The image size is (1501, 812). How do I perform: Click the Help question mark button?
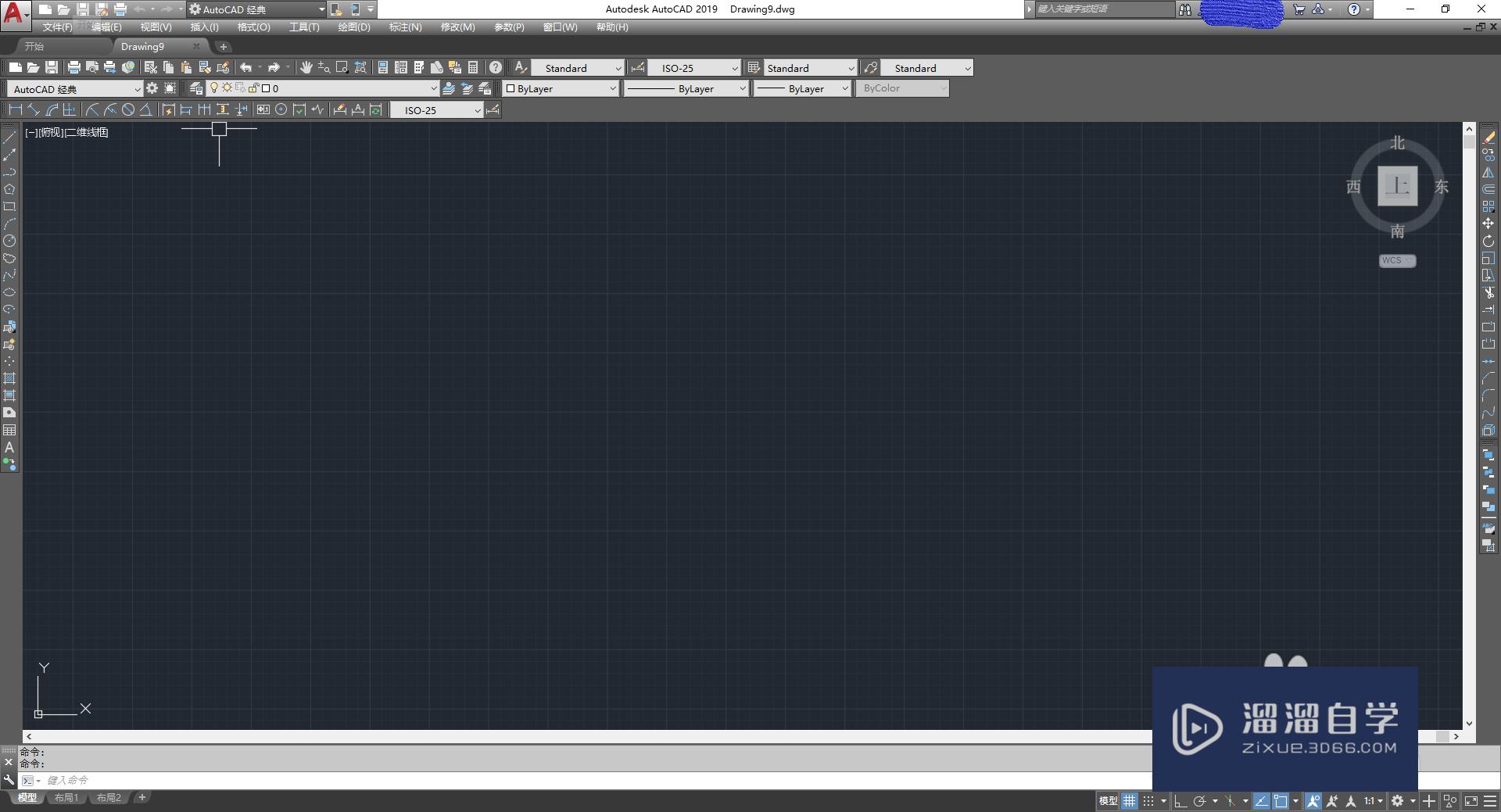point(494,68)
